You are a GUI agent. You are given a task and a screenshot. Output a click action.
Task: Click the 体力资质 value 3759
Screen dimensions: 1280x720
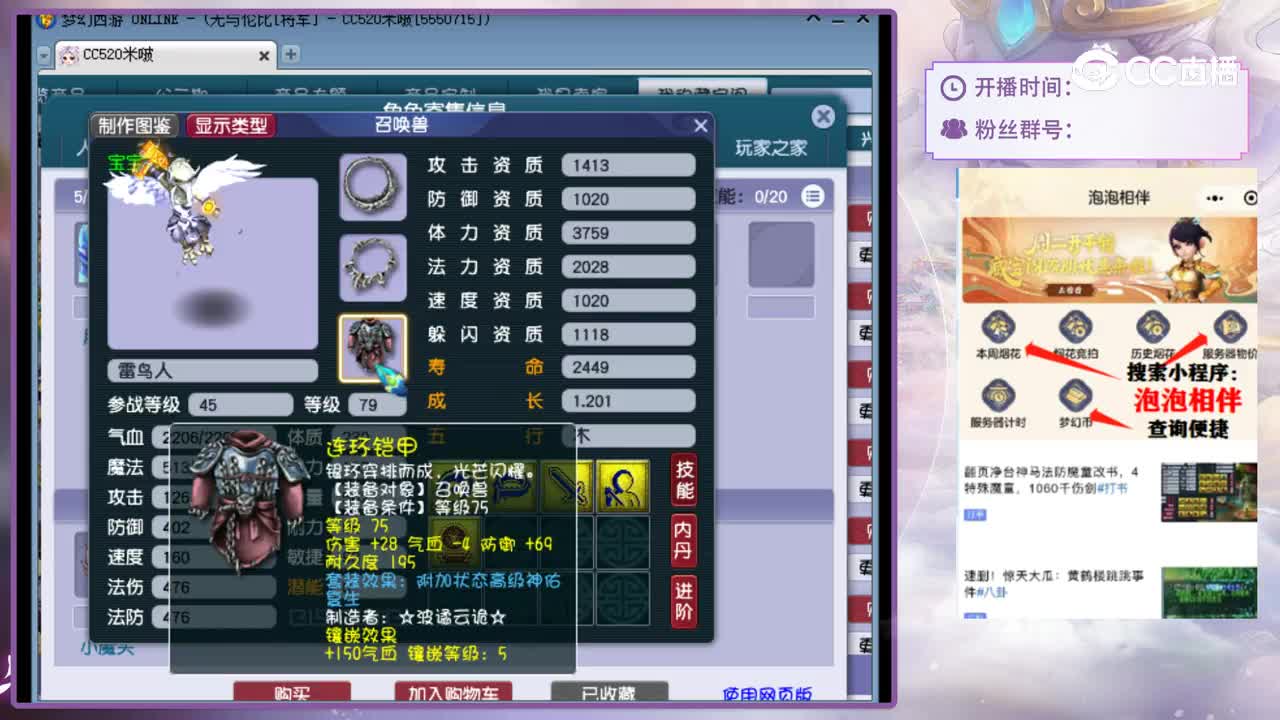point(628,233)
